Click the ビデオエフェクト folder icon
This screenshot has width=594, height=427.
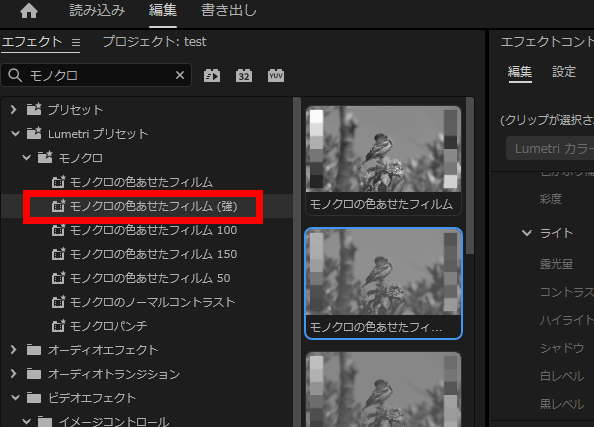pos(34,398)
